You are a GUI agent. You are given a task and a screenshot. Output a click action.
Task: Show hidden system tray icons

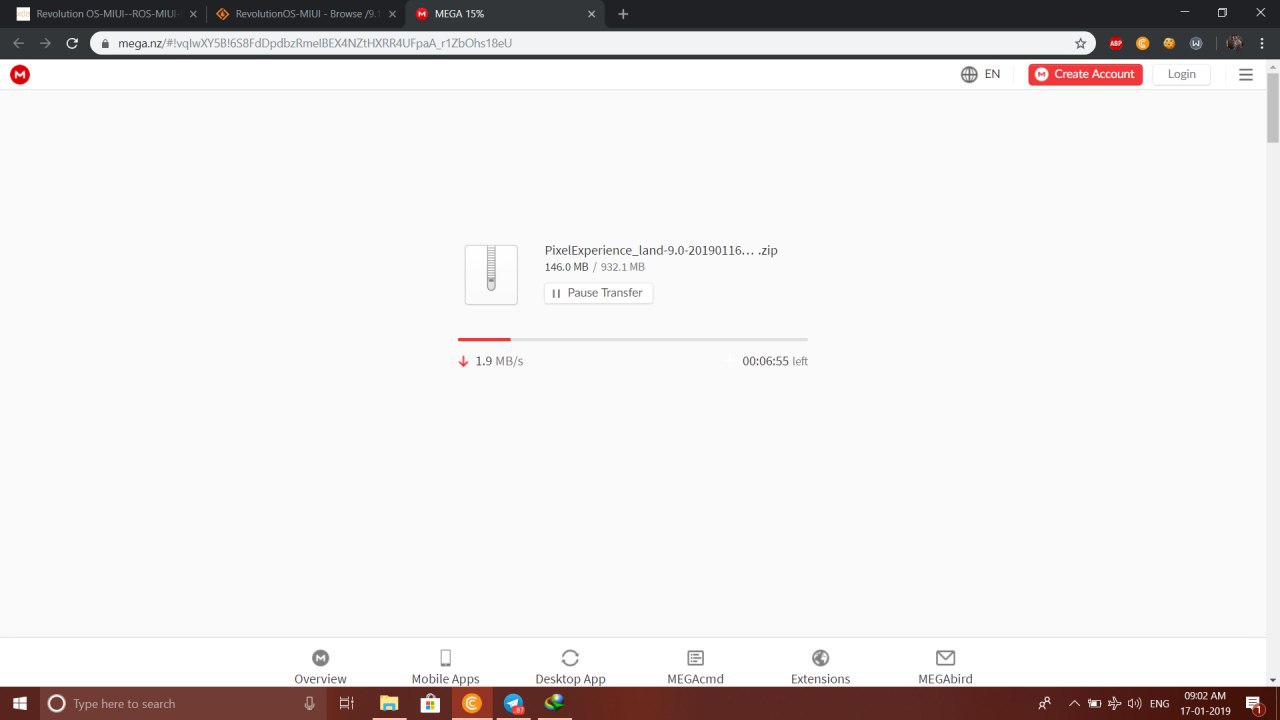pos(1075,703)
